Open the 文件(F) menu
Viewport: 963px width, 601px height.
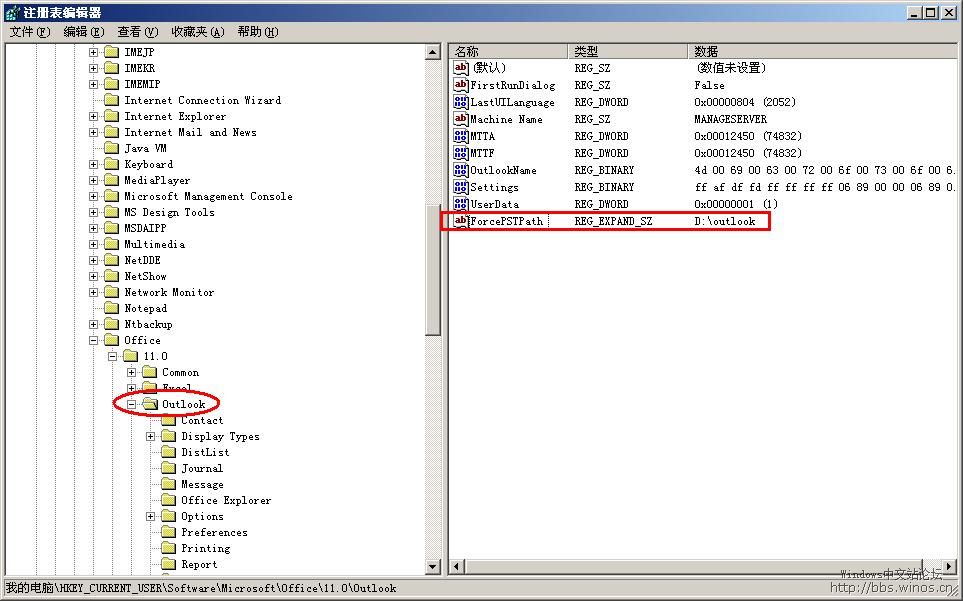tap(30, 32)
